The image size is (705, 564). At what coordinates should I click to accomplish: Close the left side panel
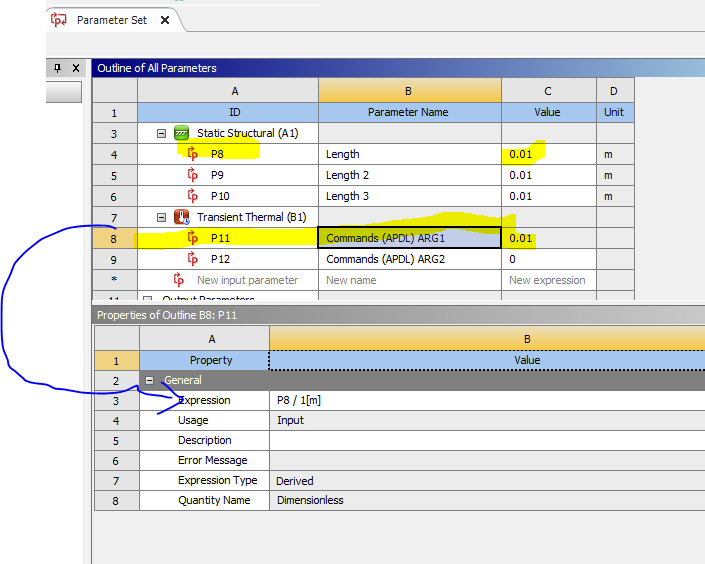click(x=76, y=68)
